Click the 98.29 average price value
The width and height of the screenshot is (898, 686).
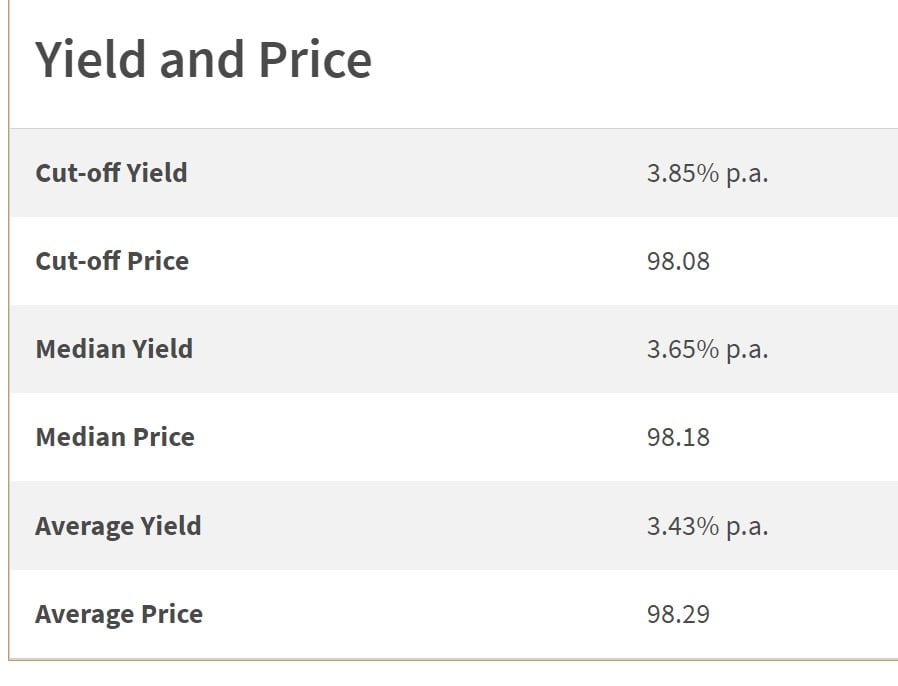678,614
